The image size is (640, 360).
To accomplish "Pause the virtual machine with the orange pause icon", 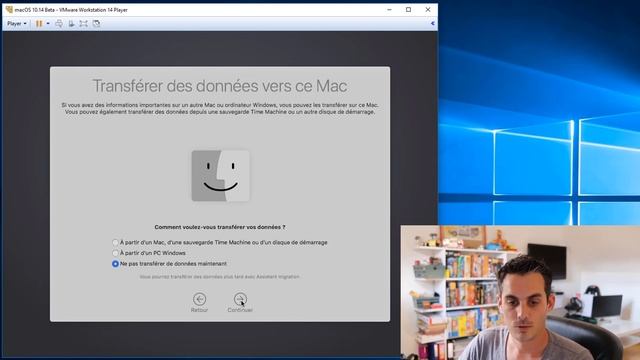I will tap(39, 24).
